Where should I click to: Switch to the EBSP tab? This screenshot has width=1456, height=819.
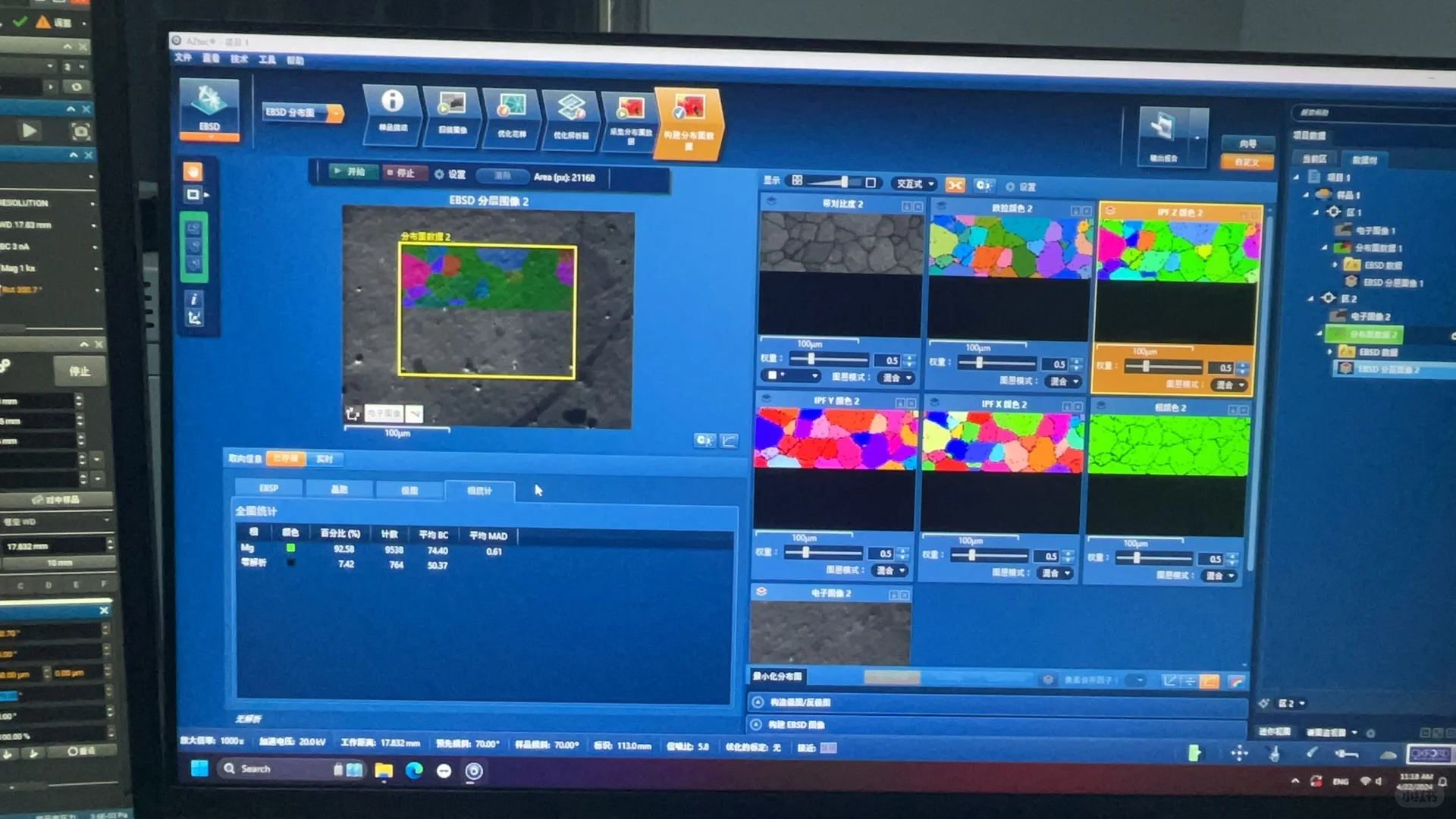(268, 488)
